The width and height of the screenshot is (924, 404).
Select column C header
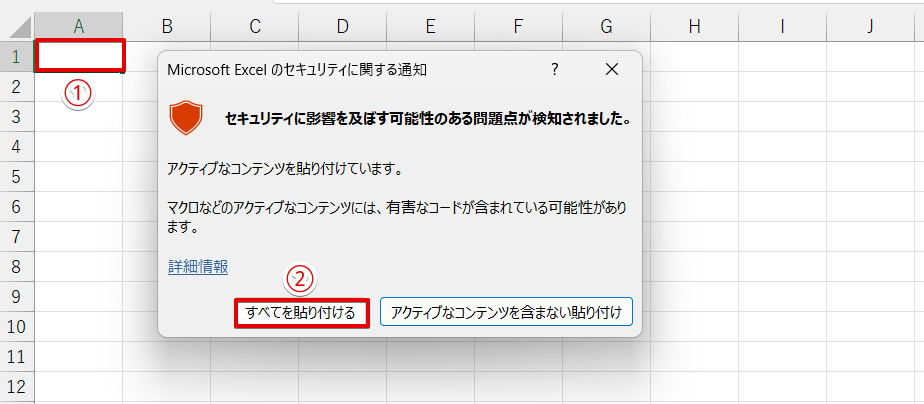(x=255, y=27)
